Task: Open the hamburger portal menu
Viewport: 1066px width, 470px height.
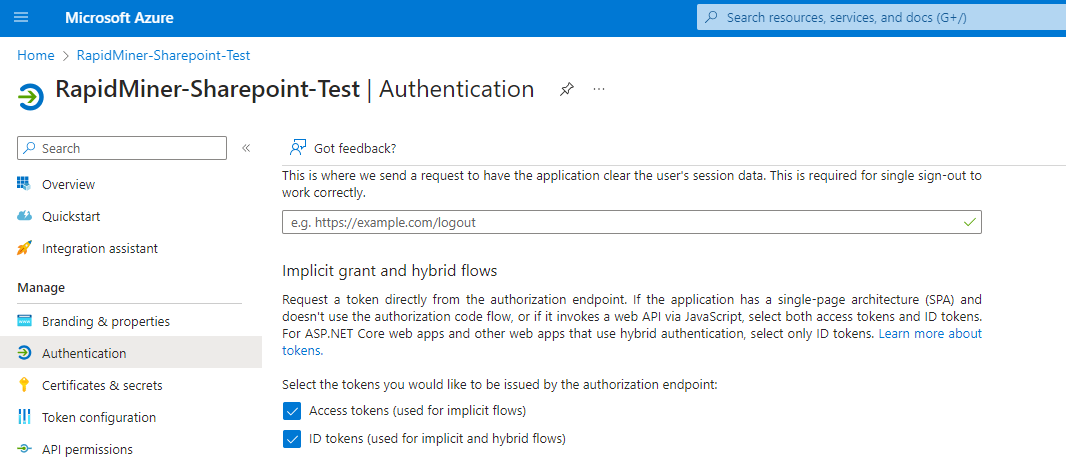Action: [21, 18]
